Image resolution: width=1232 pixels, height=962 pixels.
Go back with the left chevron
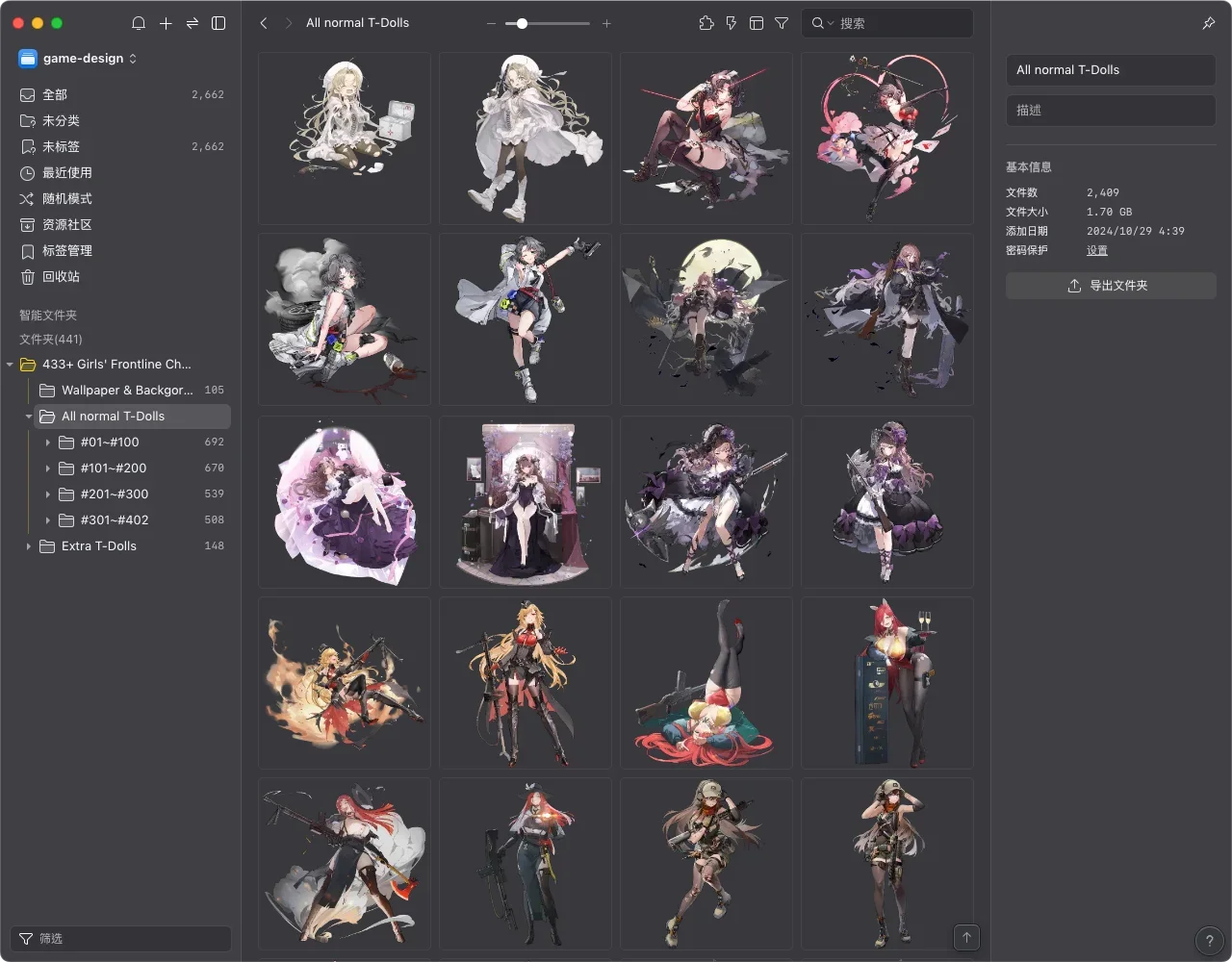click(264, 23)
